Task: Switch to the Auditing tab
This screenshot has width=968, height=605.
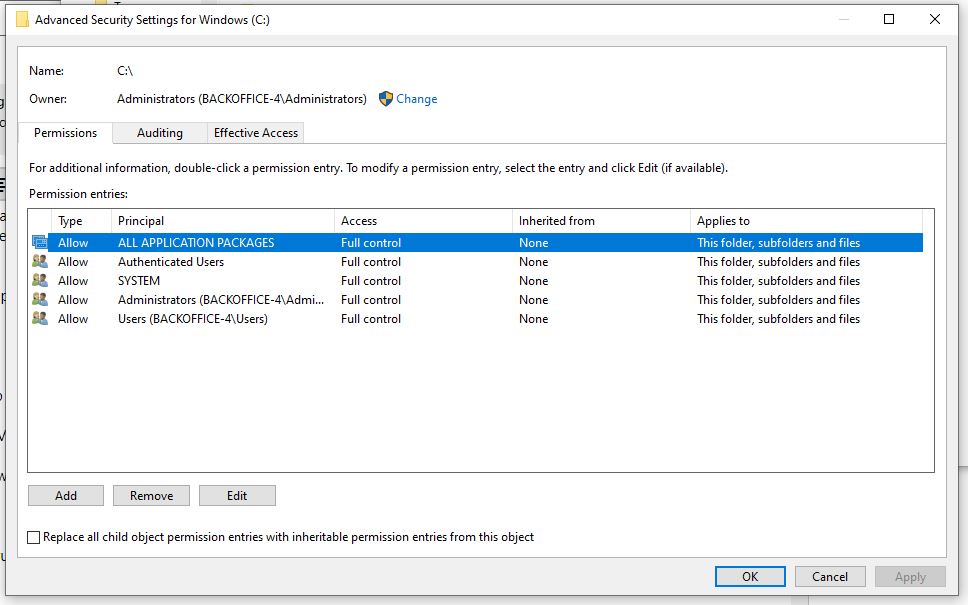Action: (x=160, y=133)
